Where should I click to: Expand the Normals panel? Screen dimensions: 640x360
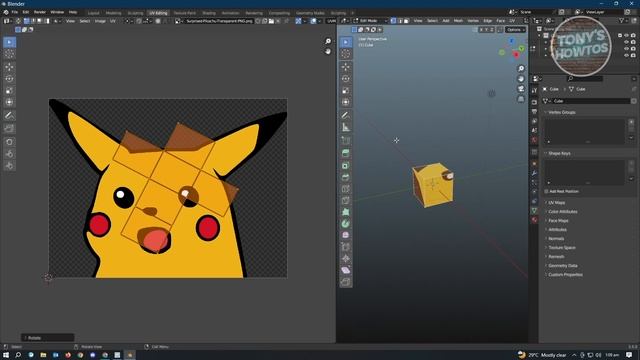tap(556, 239)
